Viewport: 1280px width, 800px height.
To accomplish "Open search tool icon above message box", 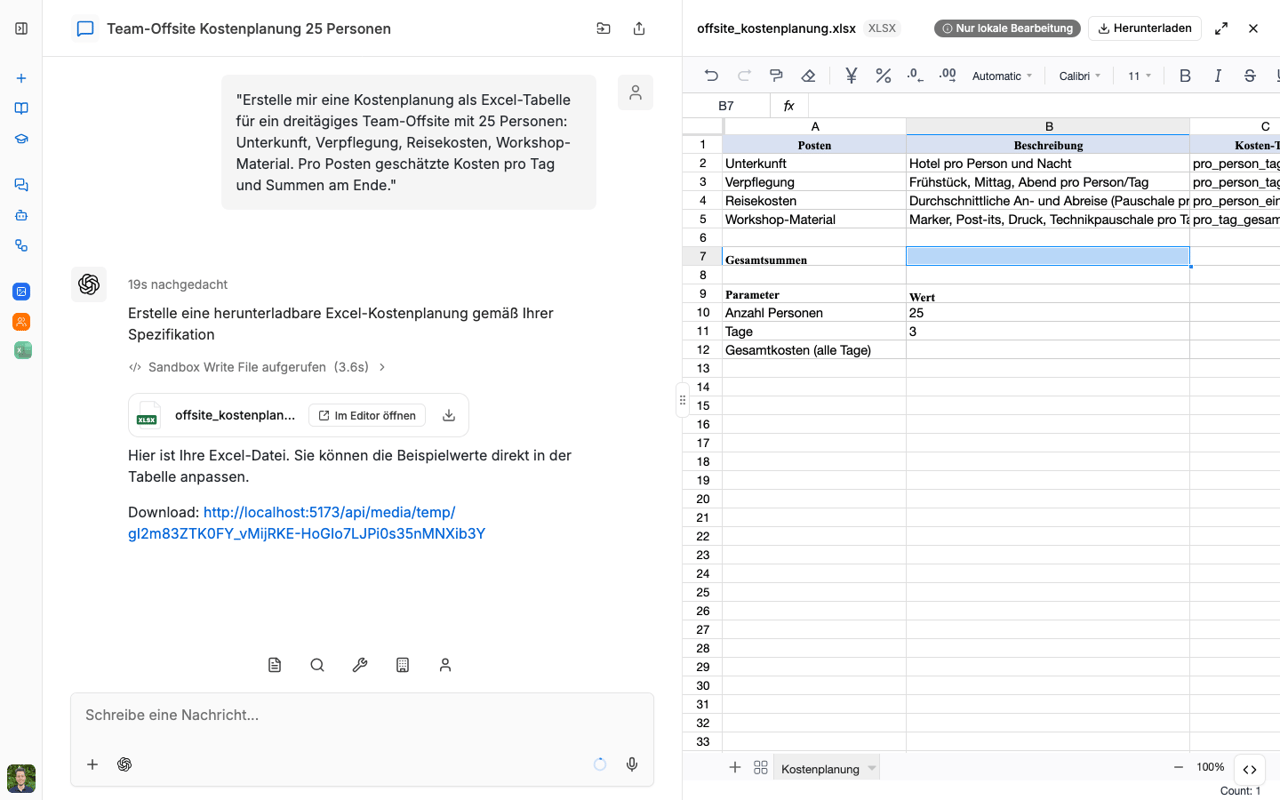I will point(317,665).
